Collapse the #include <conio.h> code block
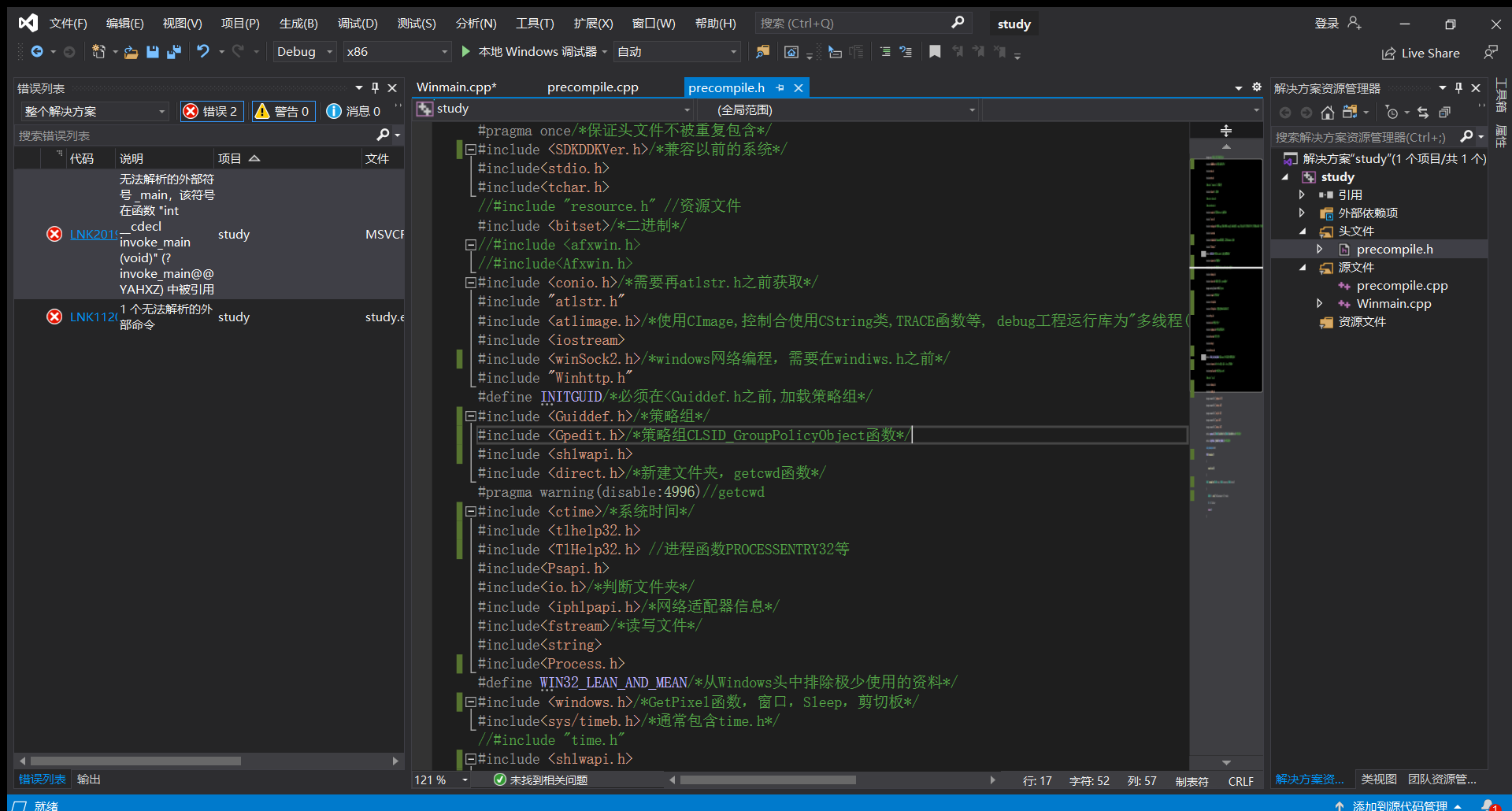Screen dimensions: 1512x811 (470, 282)
